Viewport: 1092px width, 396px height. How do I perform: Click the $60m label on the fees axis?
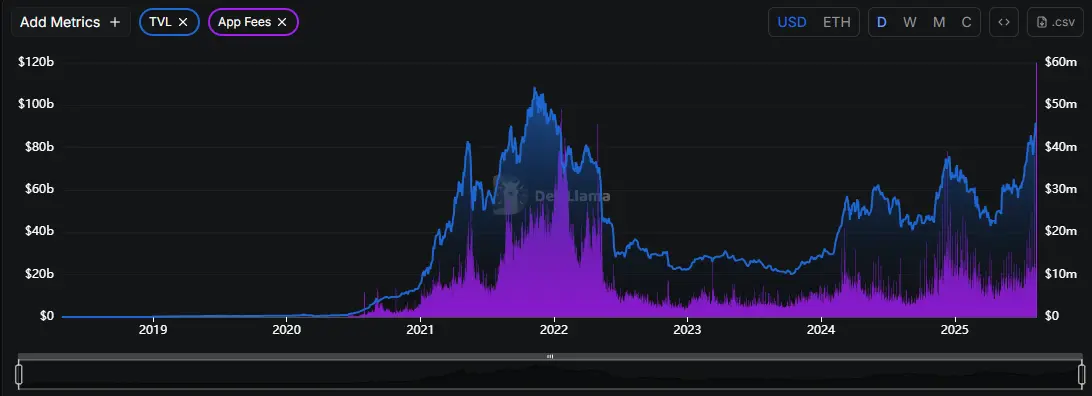pyautogui.click(x=1061, y=62)
